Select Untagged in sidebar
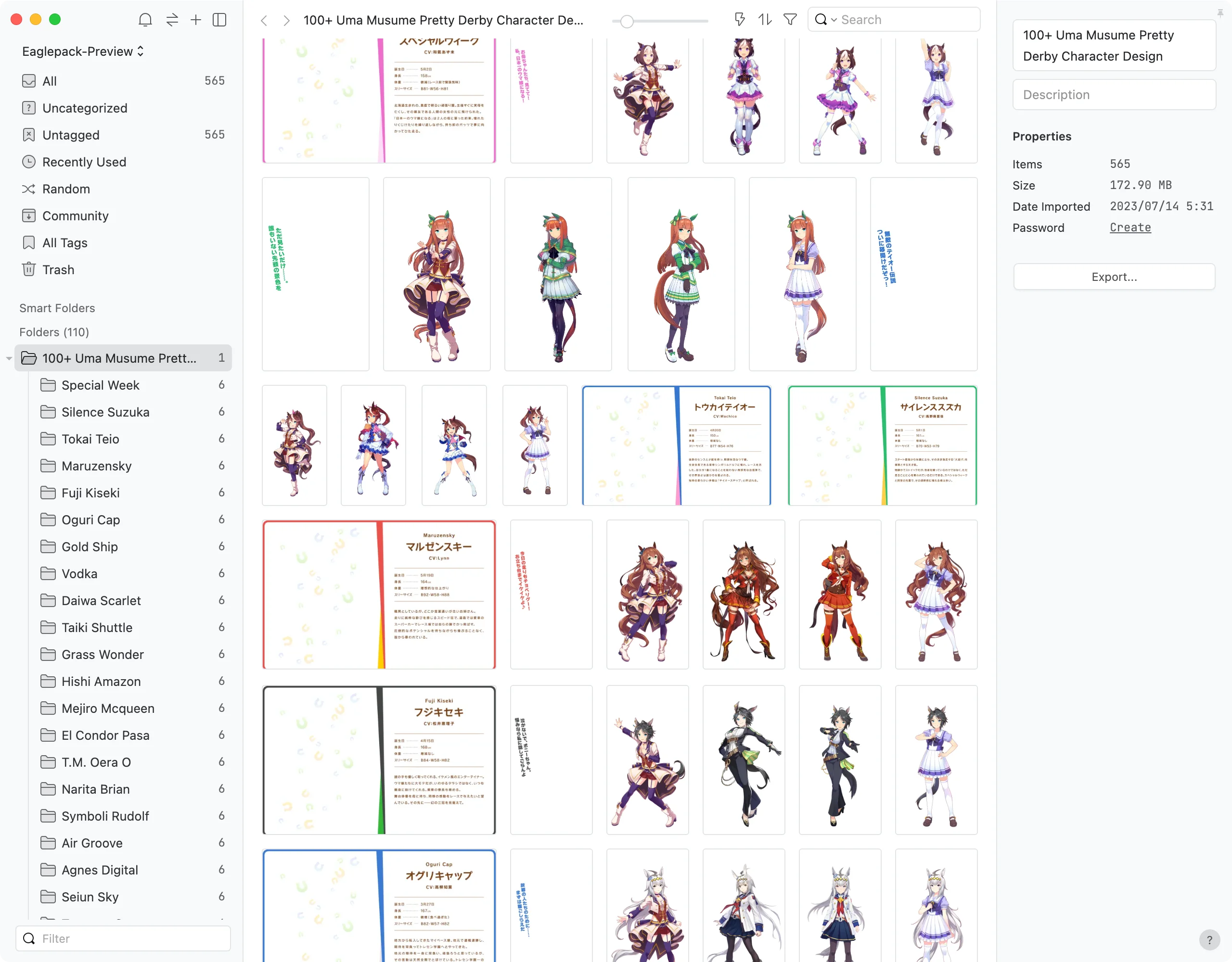This screenshot has height=962, width=1232. (123, 135)
